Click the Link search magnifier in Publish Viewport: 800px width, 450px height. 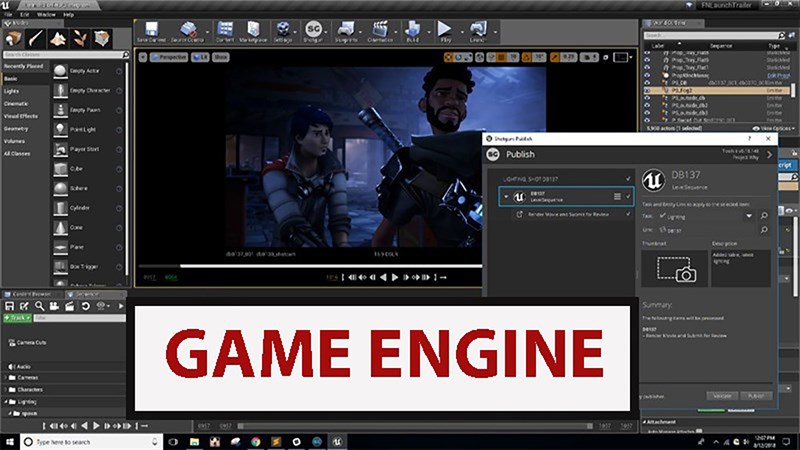click(x=764, y=230)
